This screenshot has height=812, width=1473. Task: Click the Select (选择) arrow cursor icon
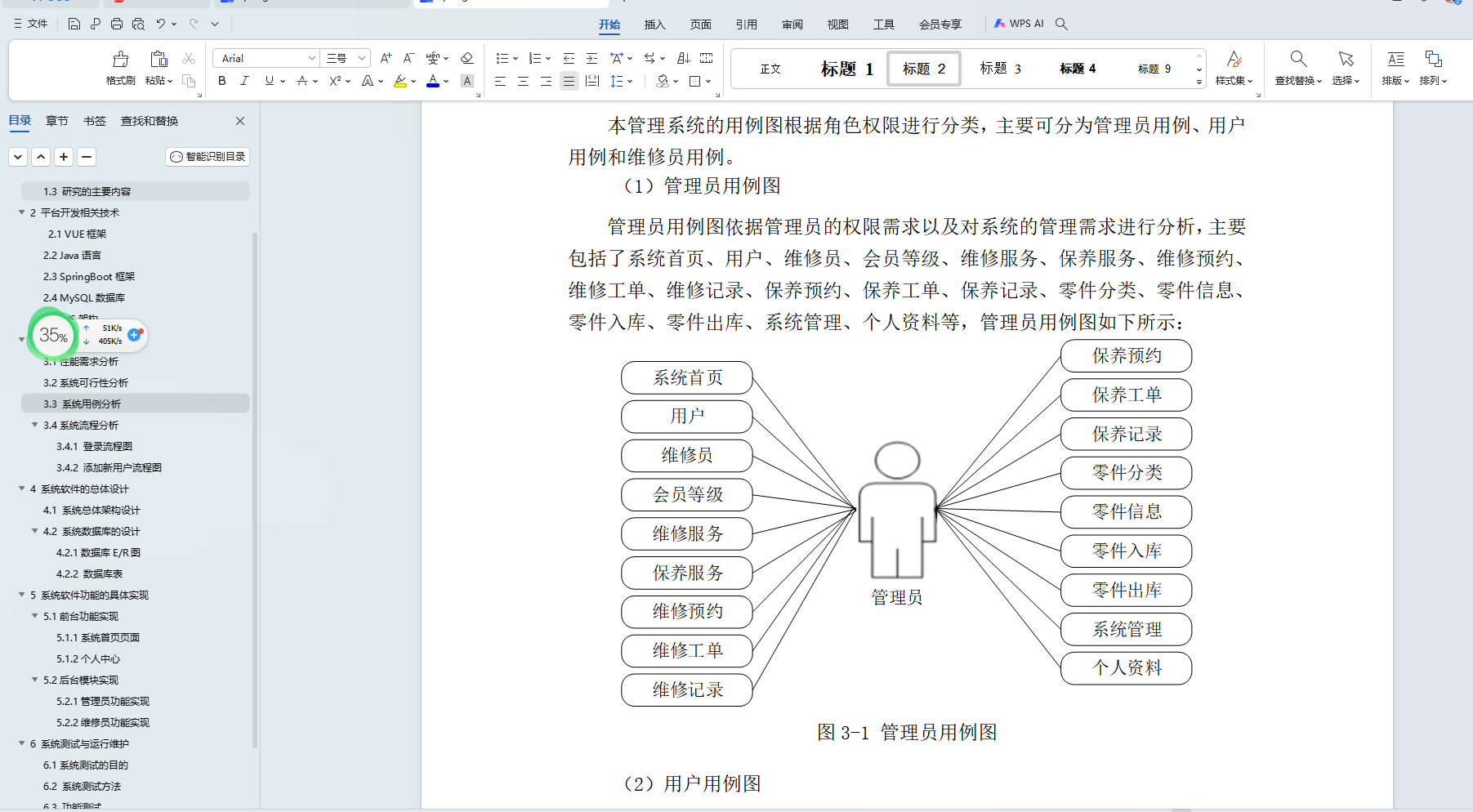coord(1346,59)
